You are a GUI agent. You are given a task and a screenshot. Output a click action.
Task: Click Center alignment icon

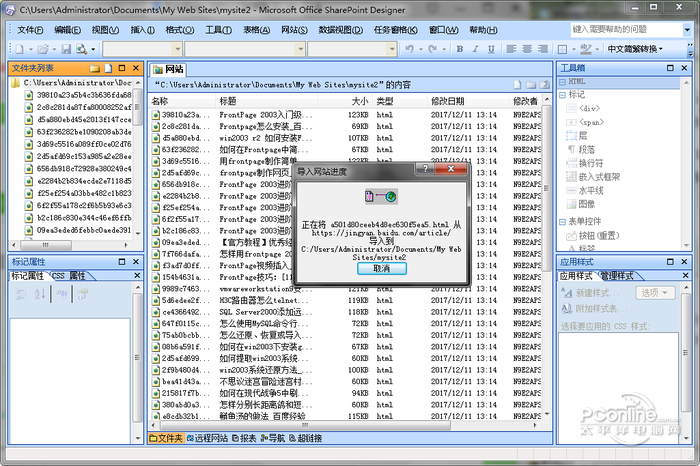coord(527,49)
